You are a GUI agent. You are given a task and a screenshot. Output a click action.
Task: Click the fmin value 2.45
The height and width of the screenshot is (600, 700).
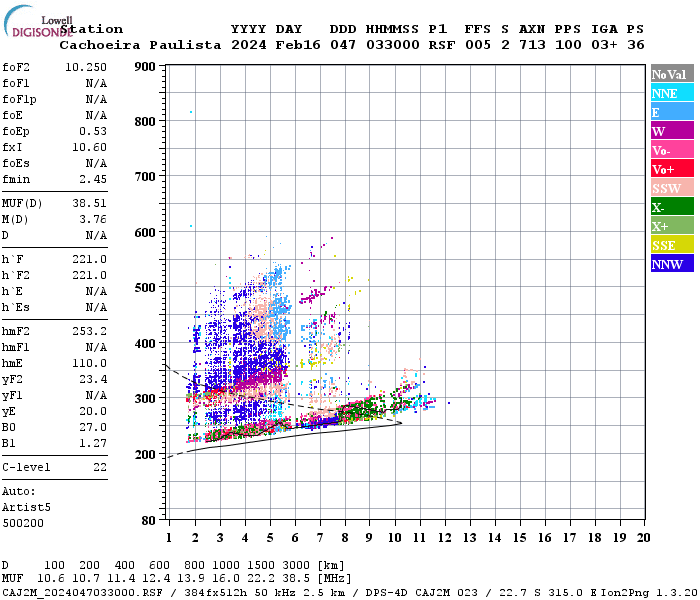93,179
